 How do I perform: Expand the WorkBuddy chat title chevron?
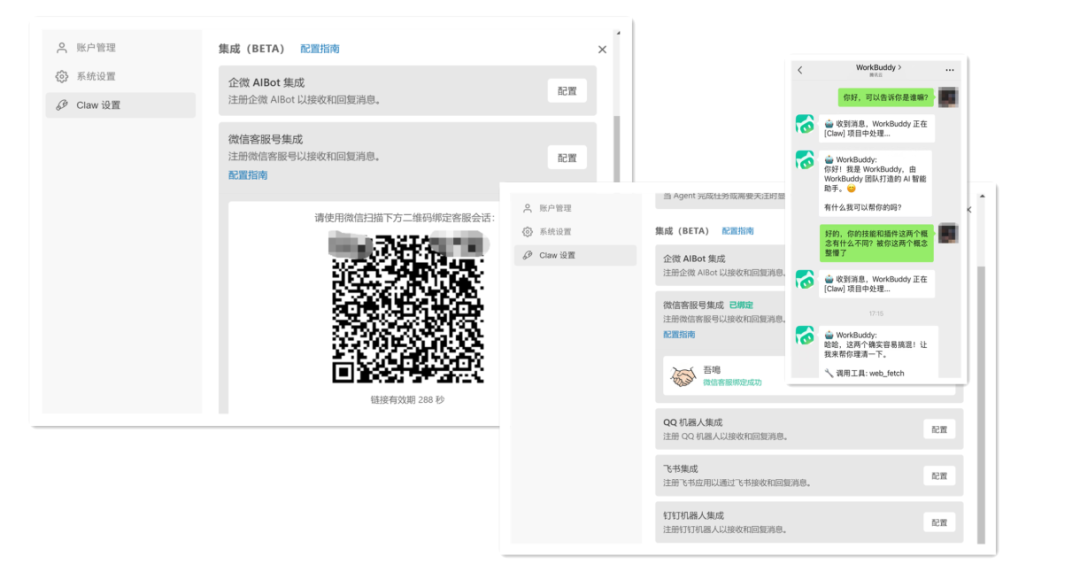click(899, 67)
